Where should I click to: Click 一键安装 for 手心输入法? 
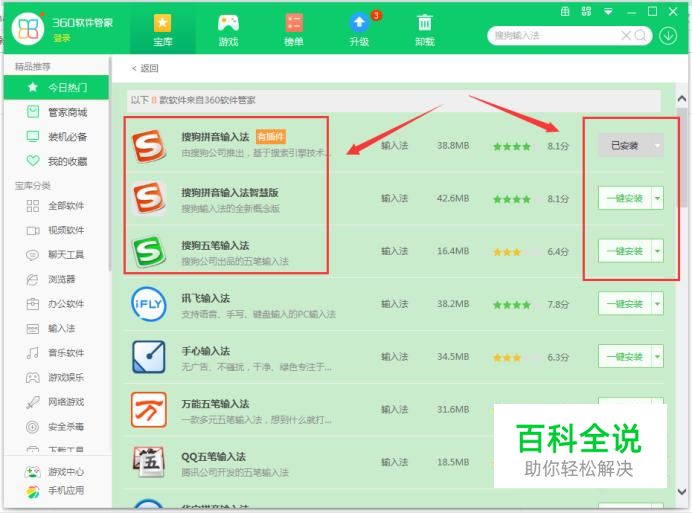point(624,357)
